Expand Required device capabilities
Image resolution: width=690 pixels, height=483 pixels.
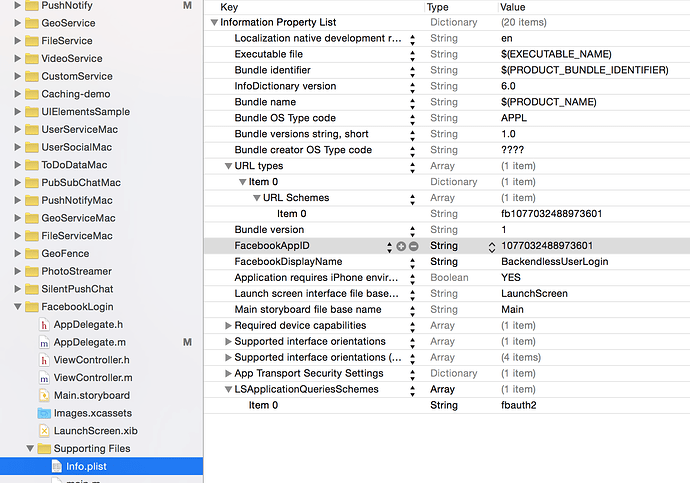point(228,326)
